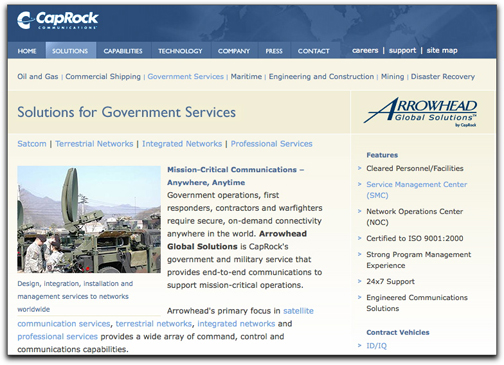
Task: Click the Satcom section link
Action: (x=32, y=144)
